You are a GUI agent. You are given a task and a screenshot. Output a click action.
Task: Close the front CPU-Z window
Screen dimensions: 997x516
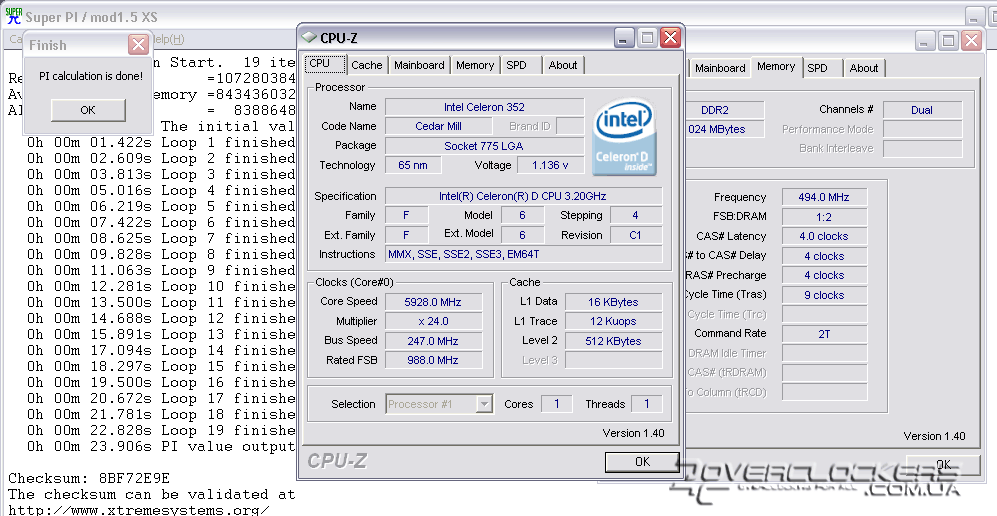tap(670, 38)
